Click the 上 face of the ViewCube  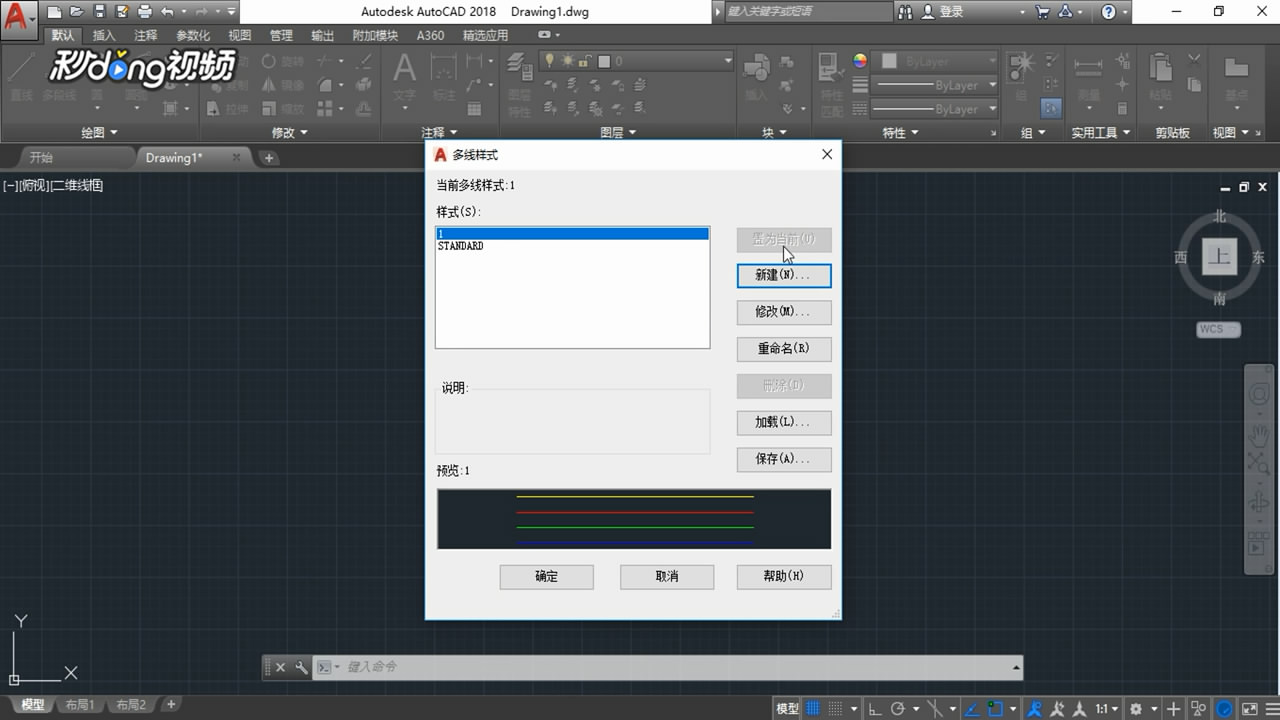1219,257
